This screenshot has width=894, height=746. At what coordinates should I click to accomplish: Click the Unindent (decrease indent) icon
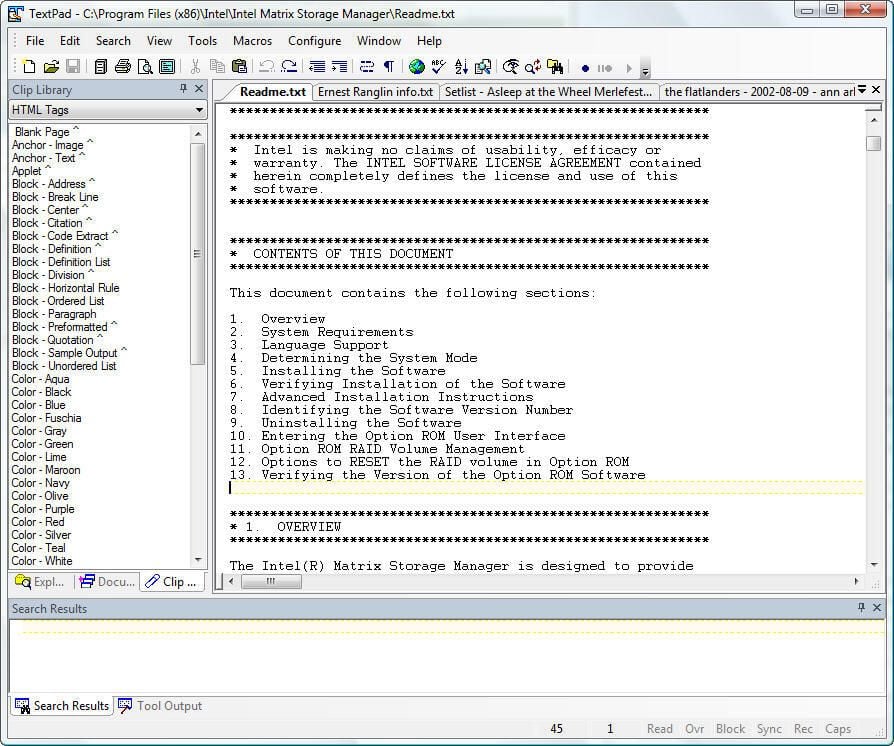click(x=317, y=67)
